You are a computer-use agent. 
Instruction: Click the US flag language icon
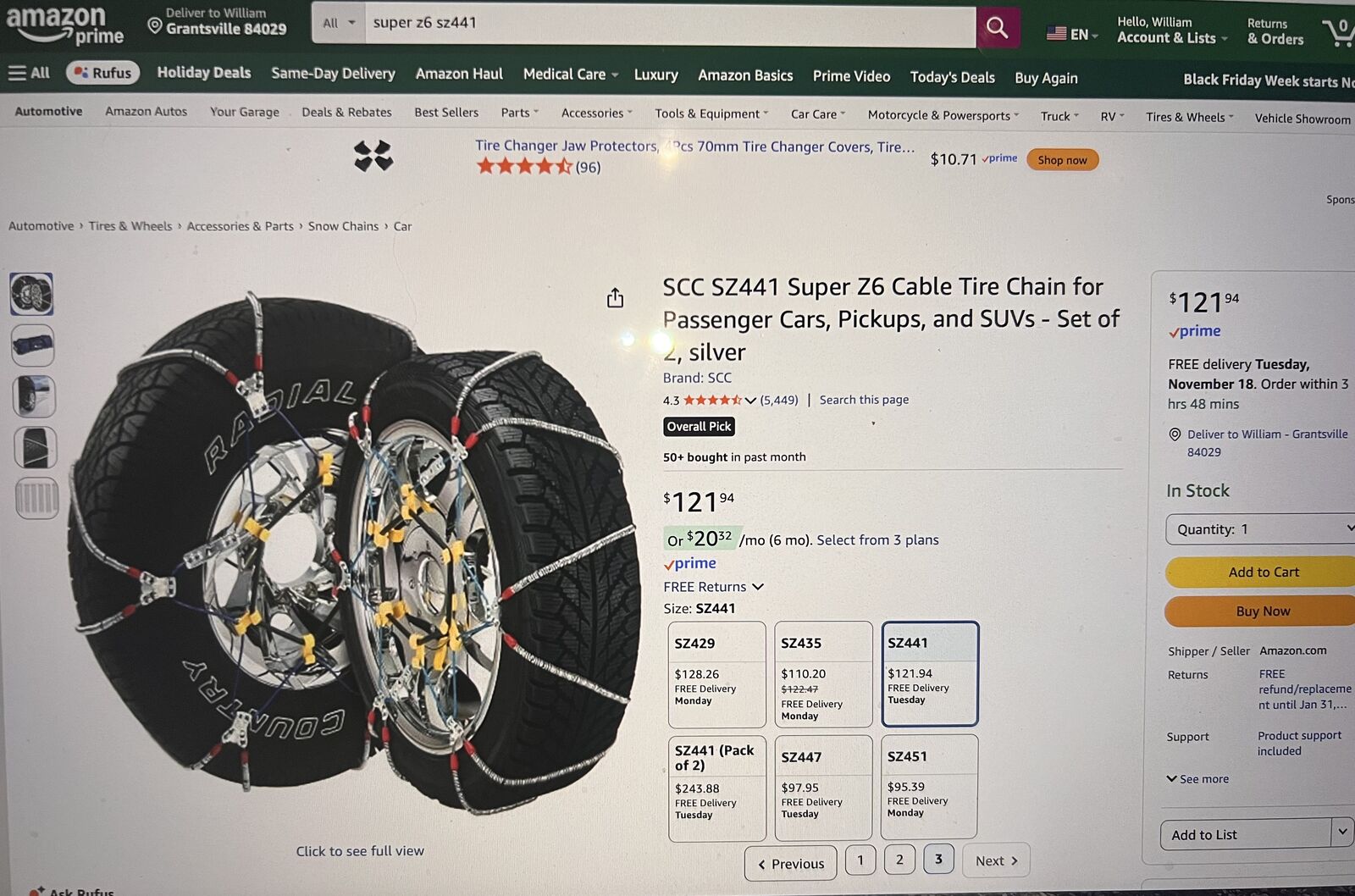(x=1056, y=34)
